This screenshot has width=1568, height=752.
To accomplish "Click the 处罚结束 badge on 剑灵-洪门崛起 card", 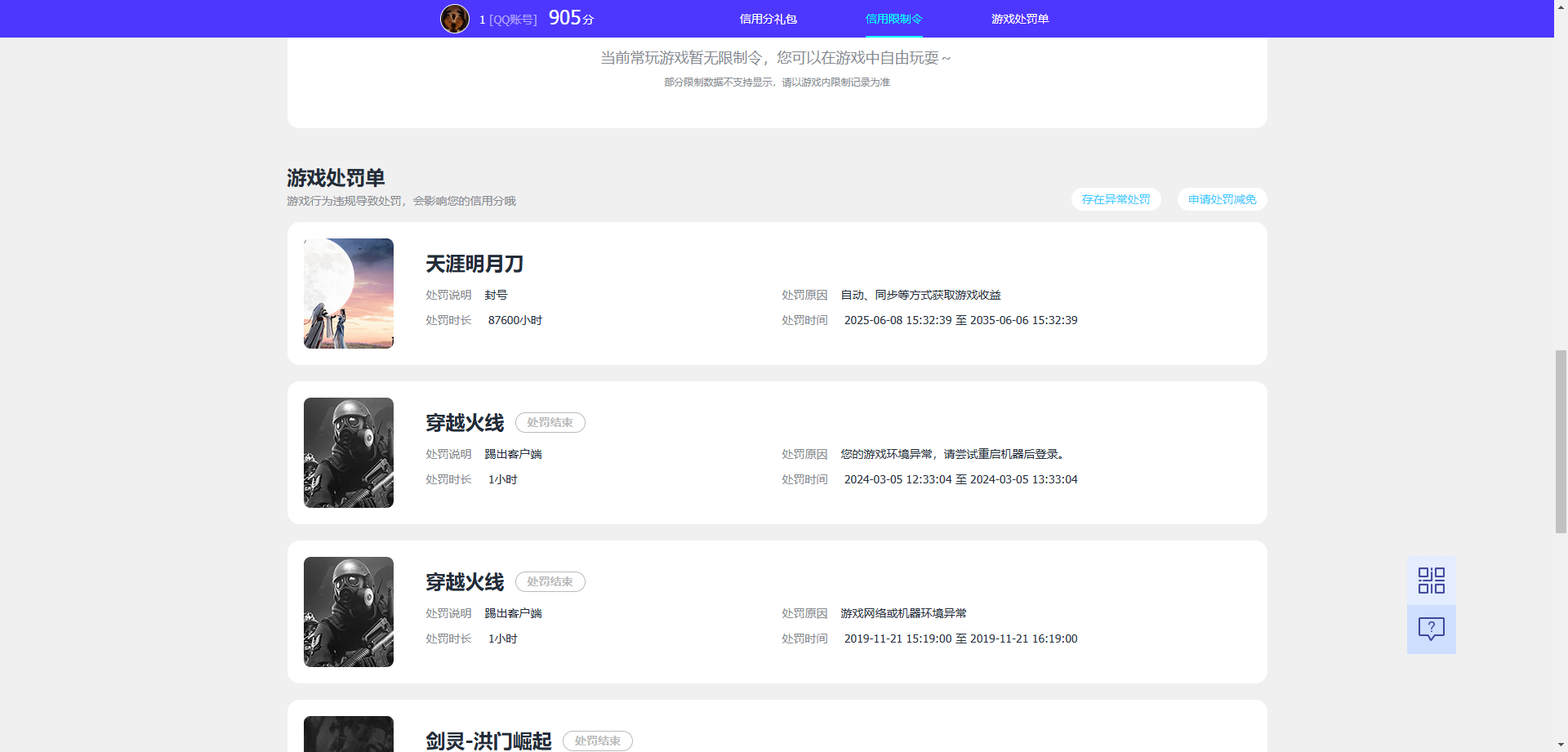I will pos(598,741).
